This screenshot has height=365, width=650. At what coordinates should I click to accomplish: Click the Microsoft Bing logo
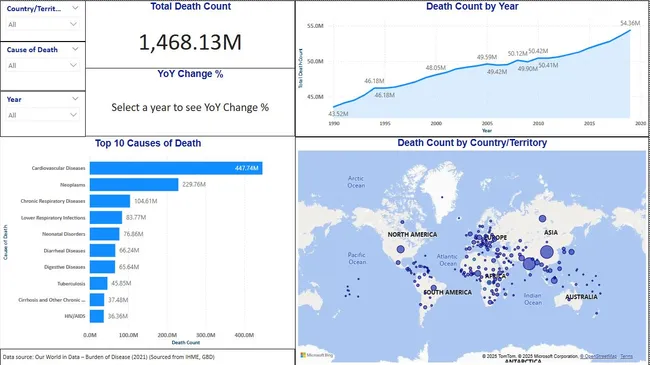coord(317,355)
